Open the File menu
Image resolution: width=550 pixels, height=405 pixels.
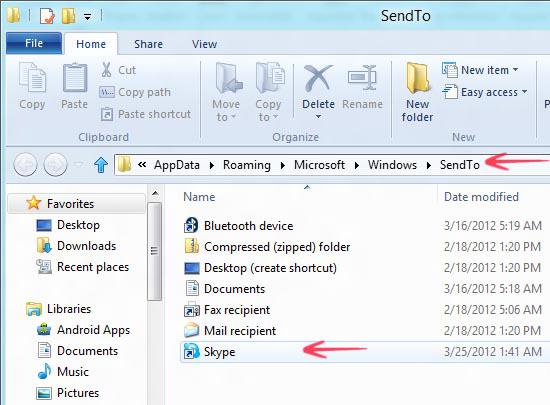34,43
